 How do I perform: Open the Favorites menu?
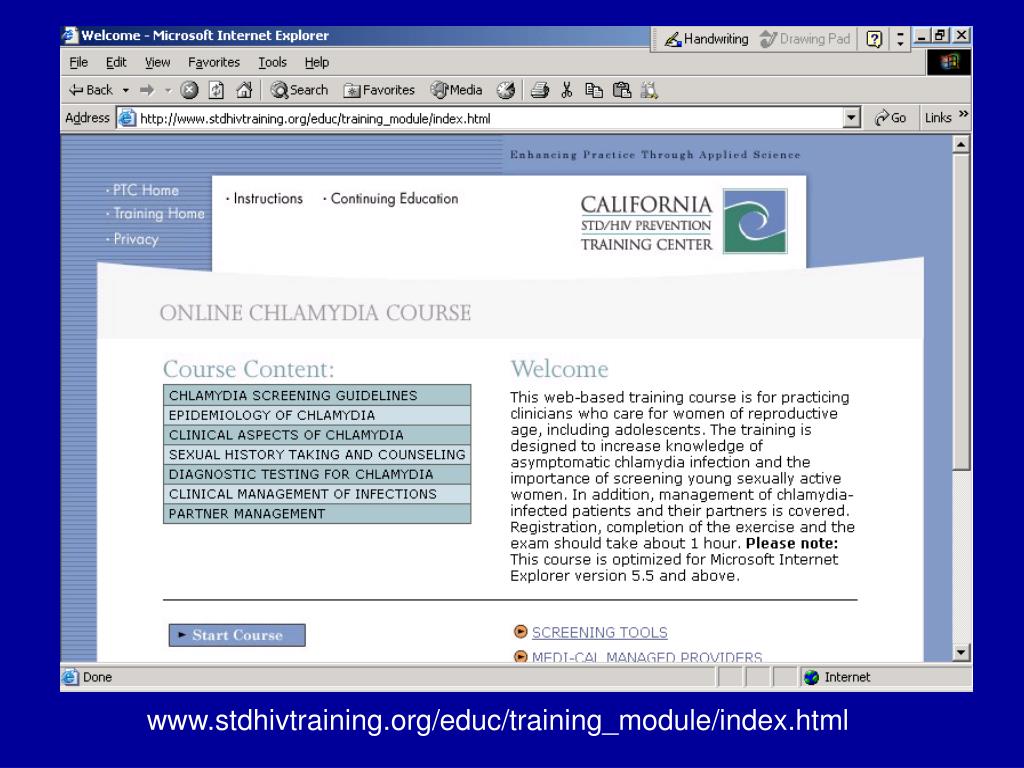click(214, 63)
